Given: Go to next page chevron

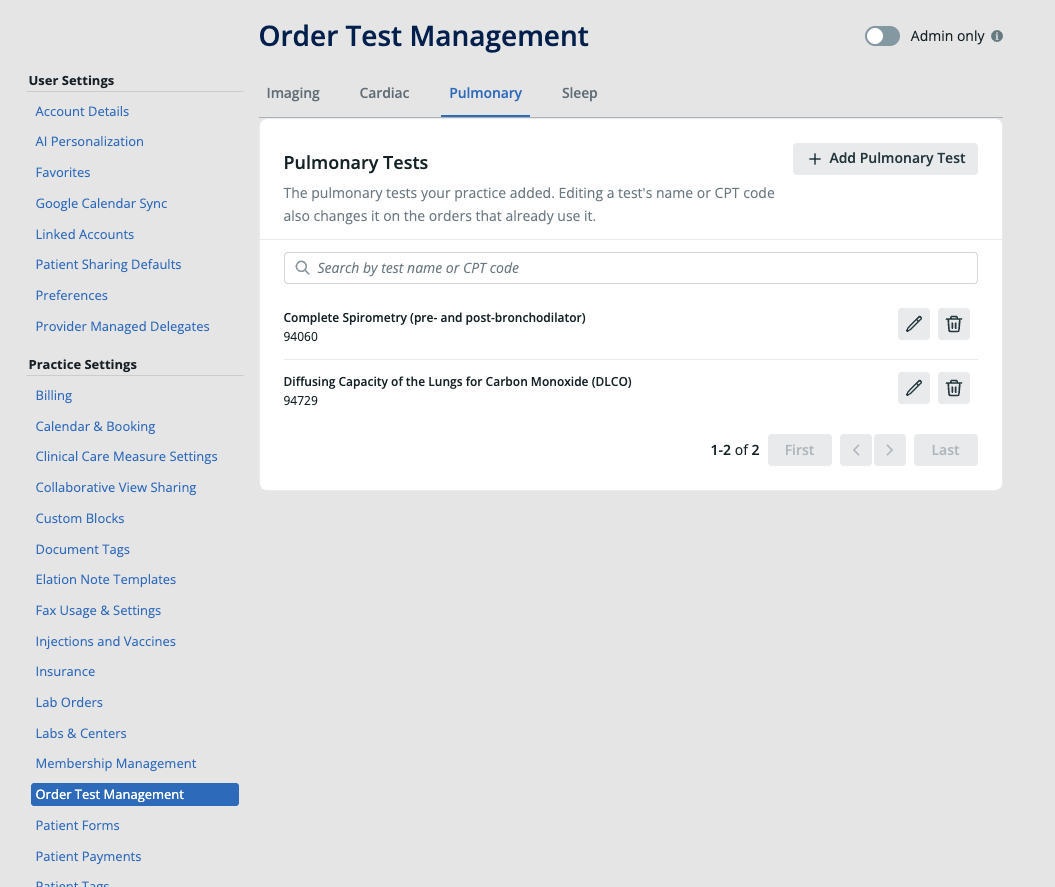Looking at the screenshot, I should coord(889,450).
